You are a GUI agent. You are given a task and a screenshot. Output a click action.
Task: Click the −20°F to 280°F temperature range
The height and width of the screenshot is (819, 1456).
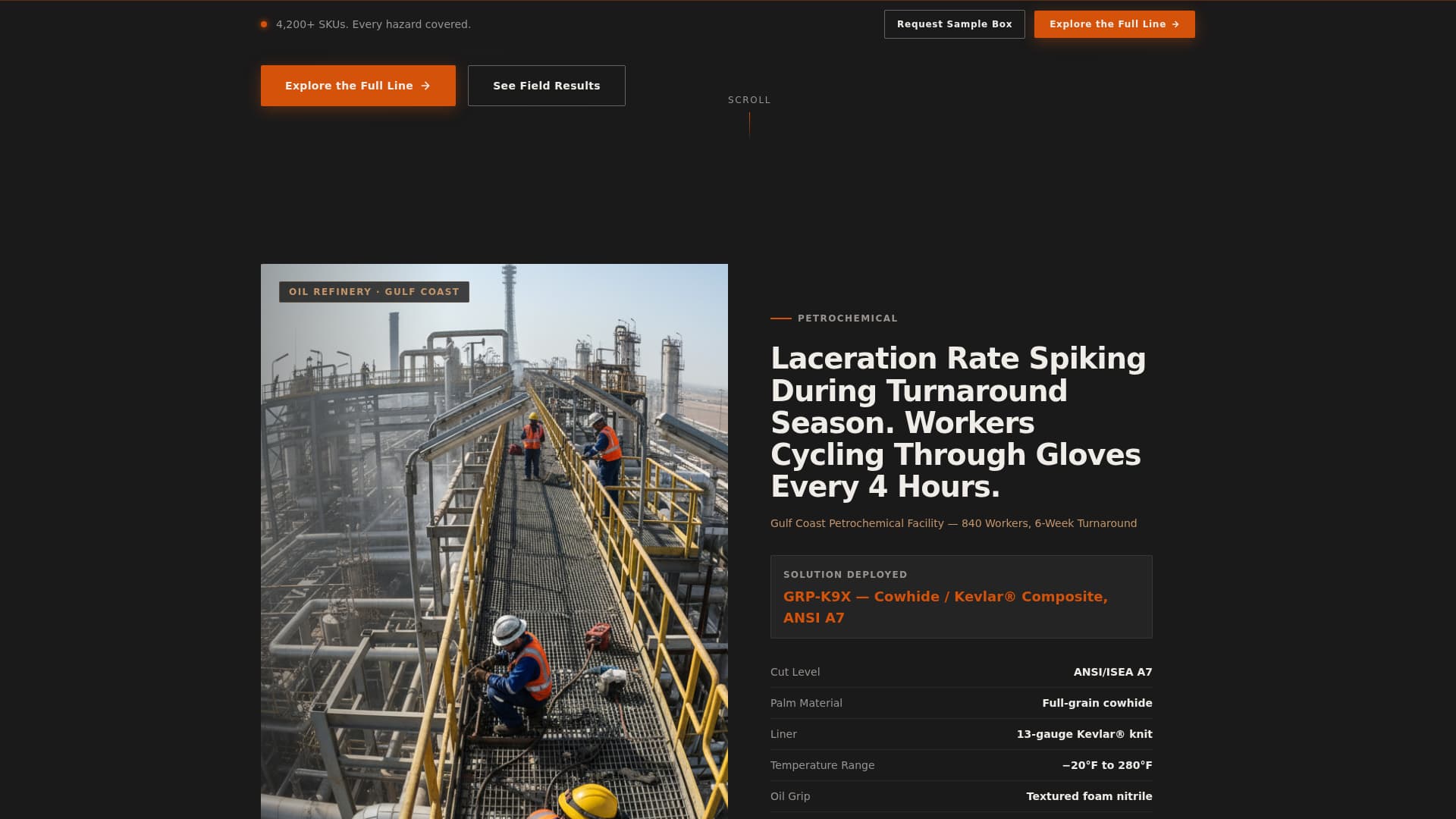coord(1106,765)
